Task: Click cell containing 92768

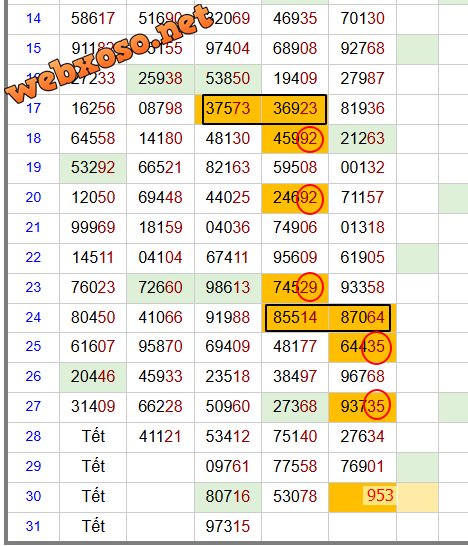Action: 362,48
